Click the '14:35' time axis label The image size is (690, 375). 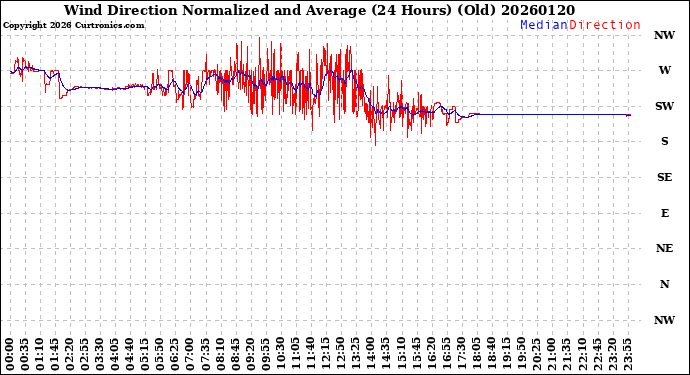(x=385, y=354)
